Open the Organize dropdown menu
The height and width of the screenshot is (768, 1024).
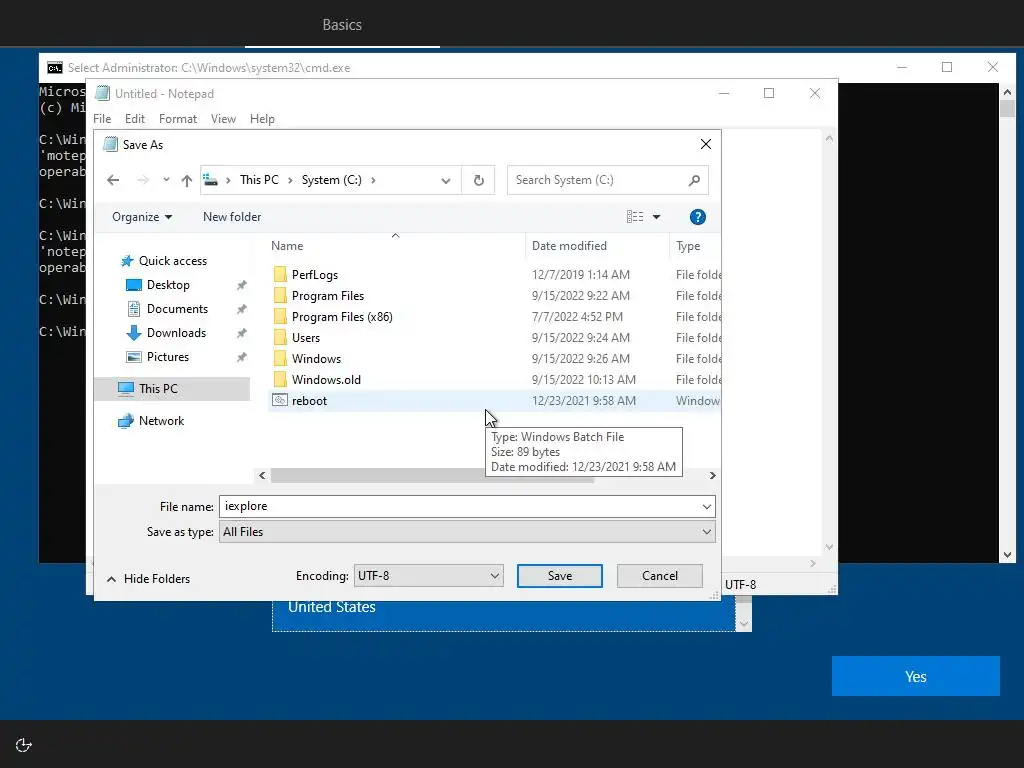point(142,217)
